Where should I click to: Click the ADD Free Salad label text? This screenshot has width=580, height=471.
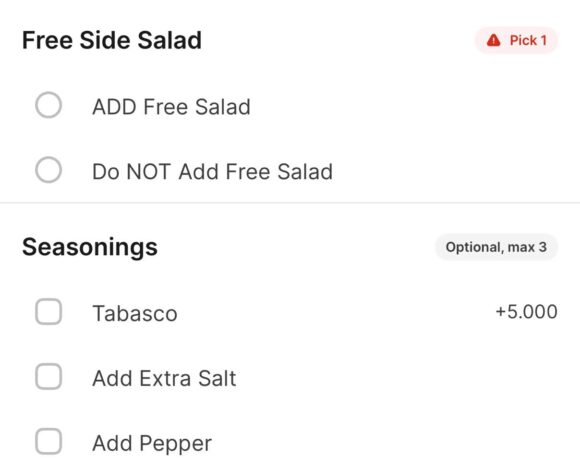click(171, 107)
